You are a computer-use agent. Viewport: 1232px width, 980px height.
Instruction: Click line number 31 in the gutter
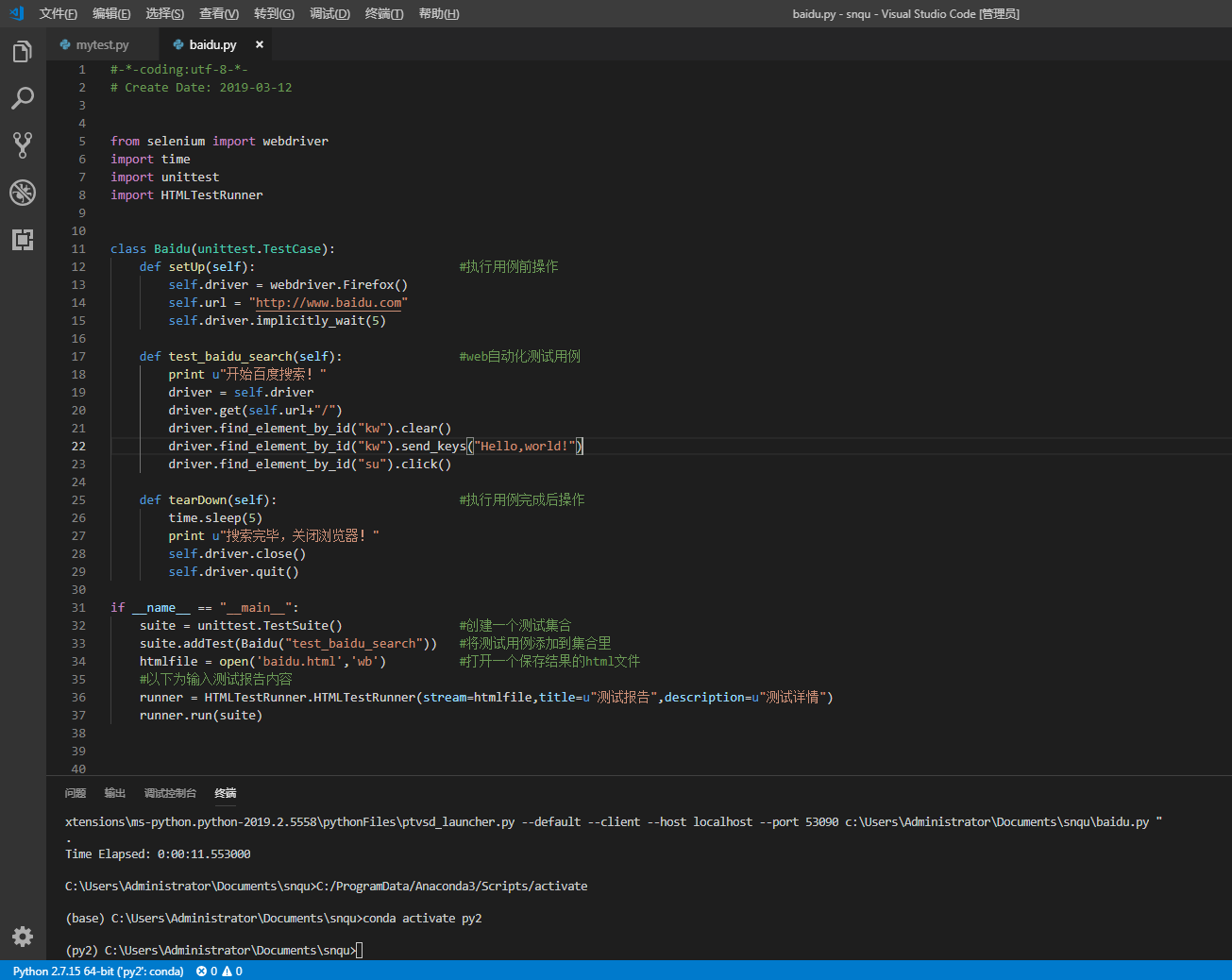click(78, 608)
